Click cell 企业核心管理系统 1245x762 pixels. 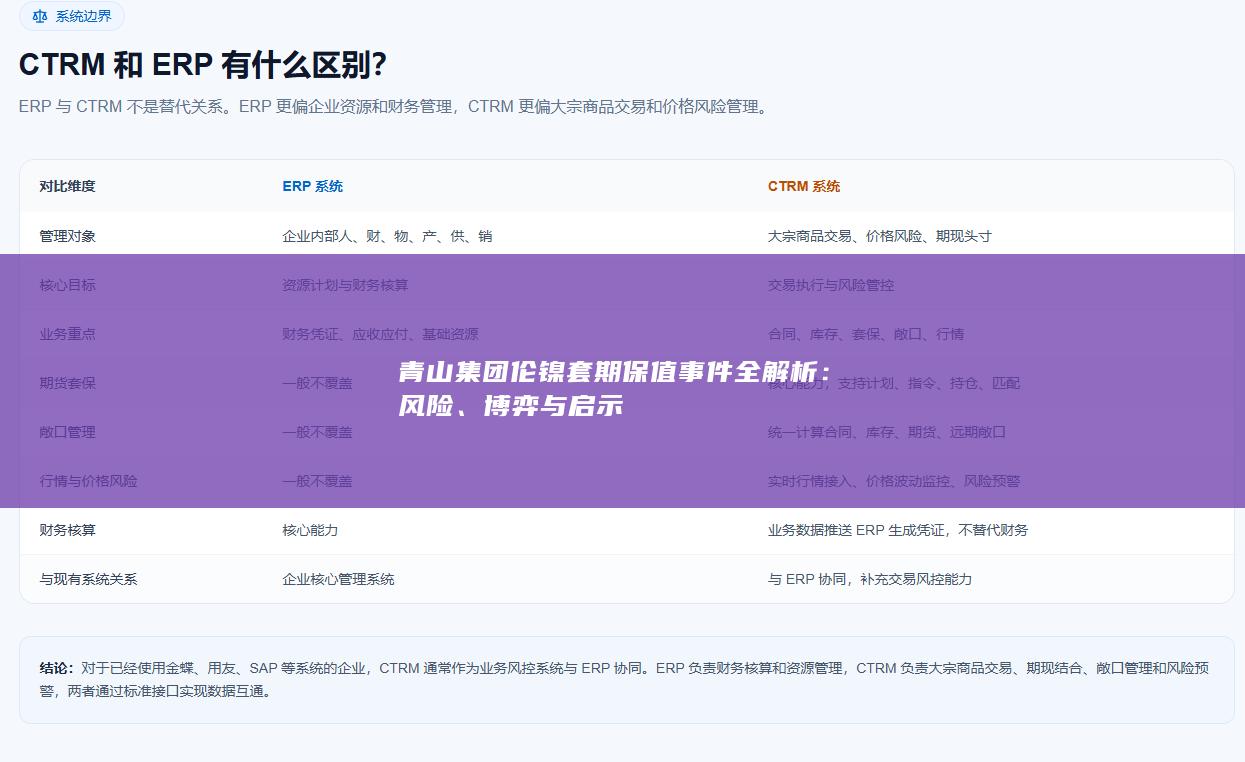[338, 579]
